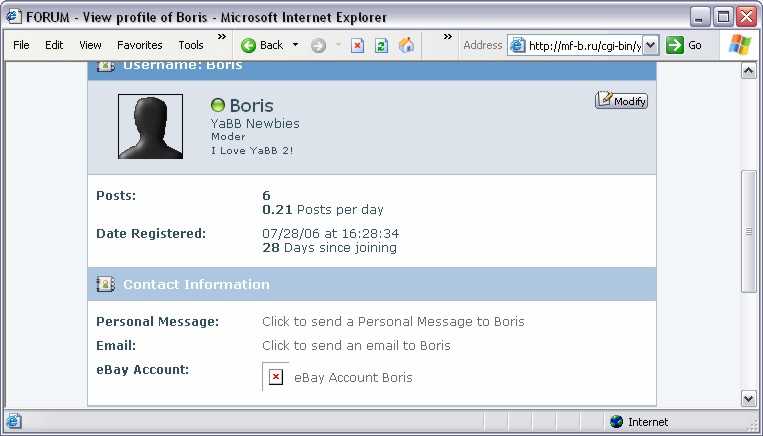Click the green Go arrow button
The image size is (763, 436).
click(674, 45)
